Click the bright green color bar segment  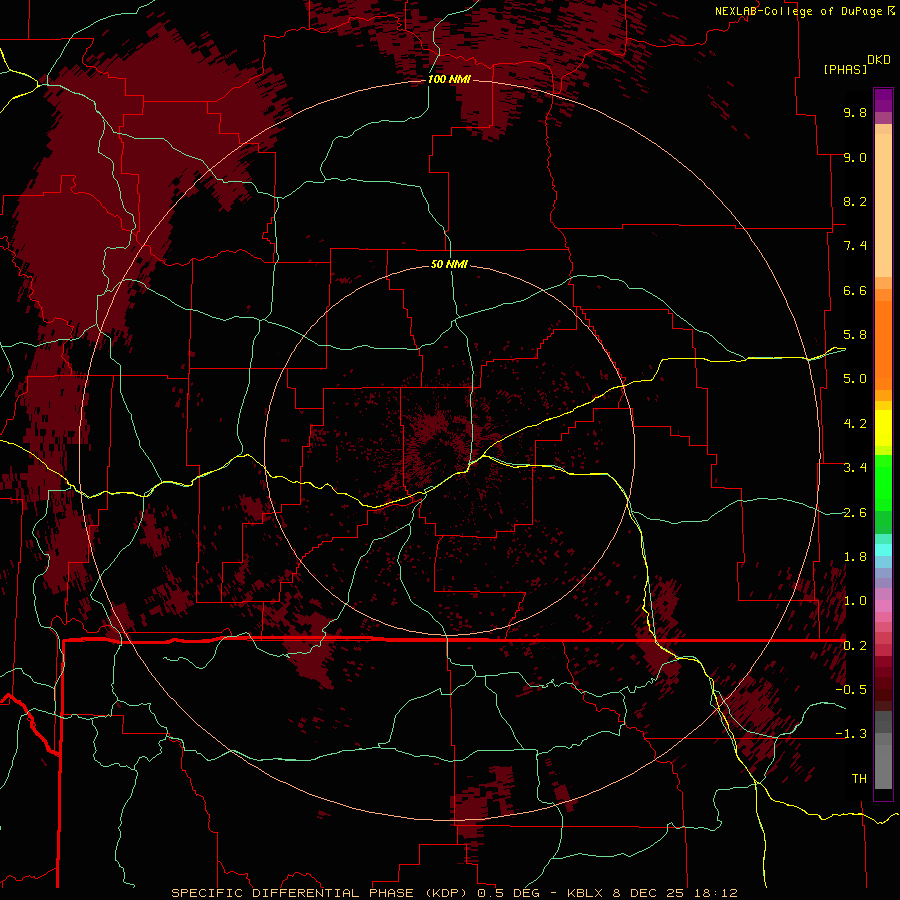[883, 482]
